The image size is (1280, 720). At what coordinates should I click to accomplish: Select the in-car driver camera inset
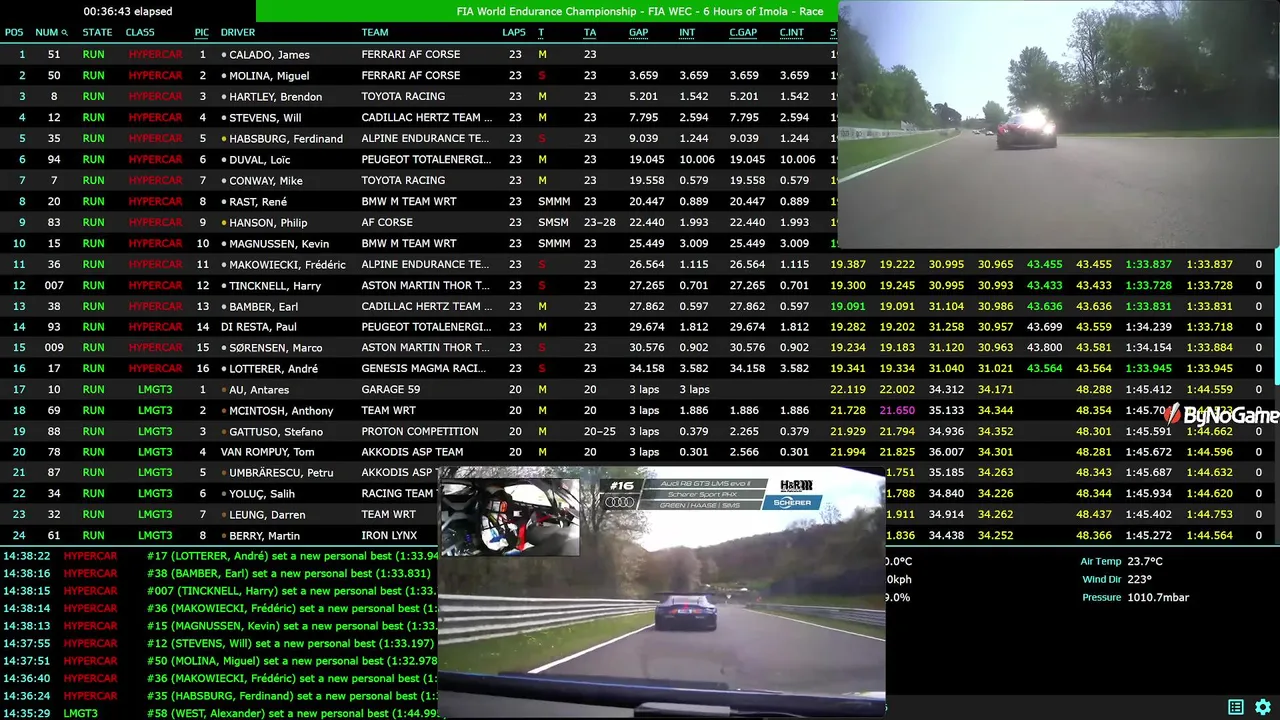(510, 517)
